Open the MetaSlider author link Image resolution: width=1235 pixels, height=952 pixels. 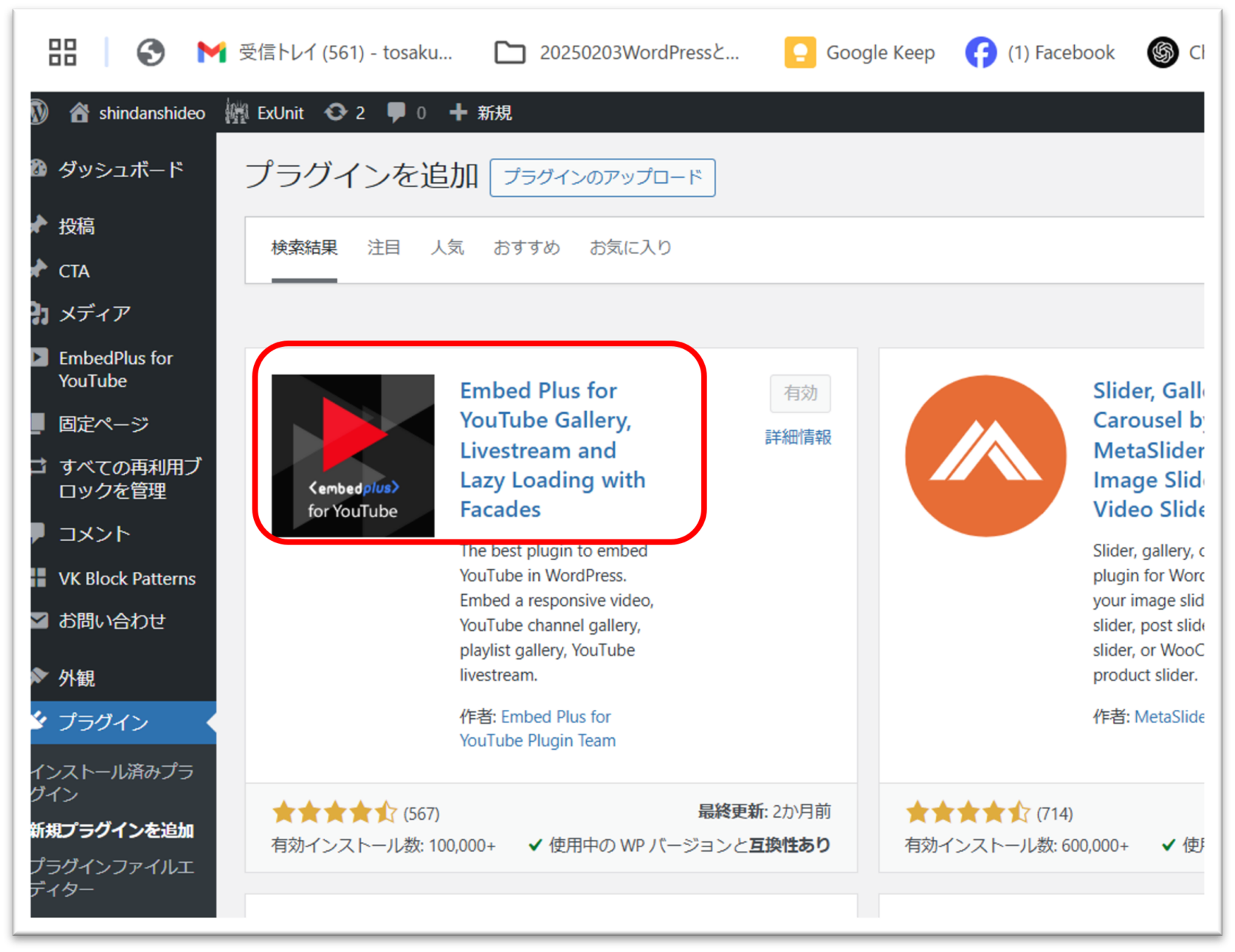pyautogui.click(x=1169, y=717)
